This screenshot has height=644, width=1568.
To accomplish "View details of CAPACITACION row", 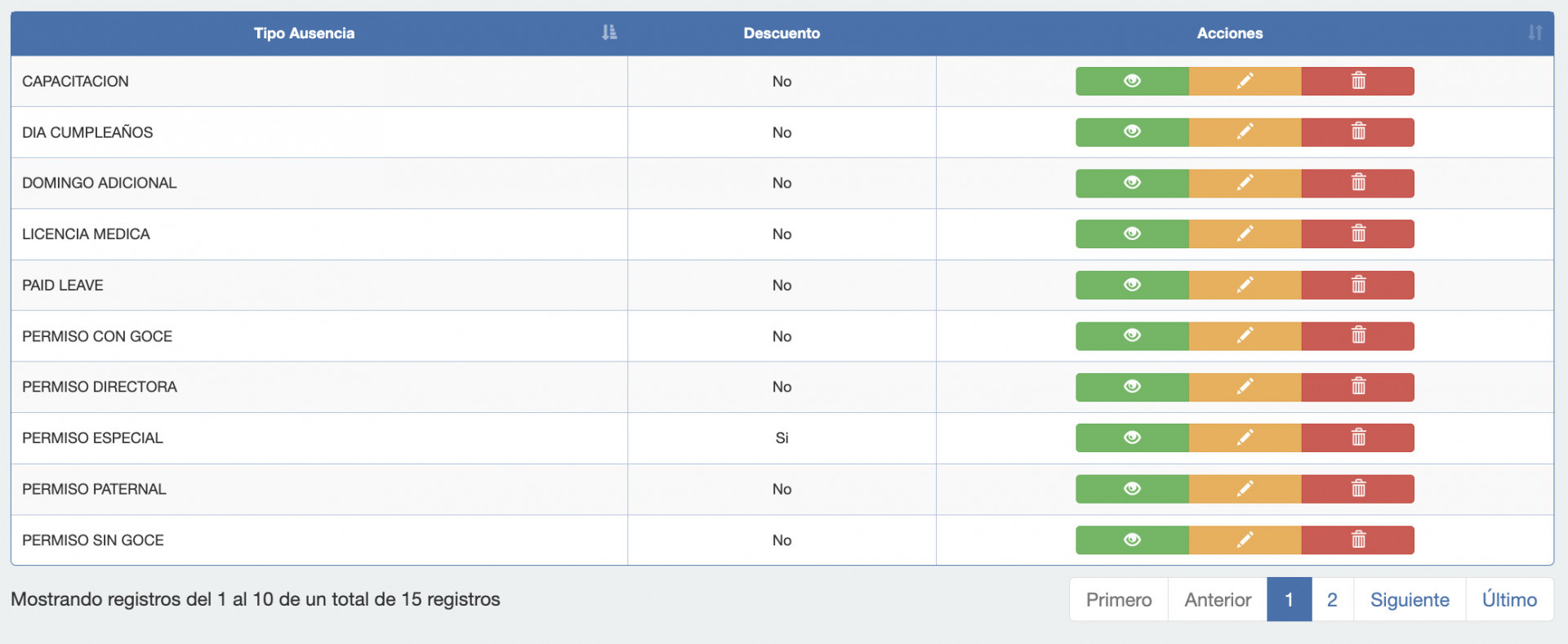I will tap(1132, 81).
